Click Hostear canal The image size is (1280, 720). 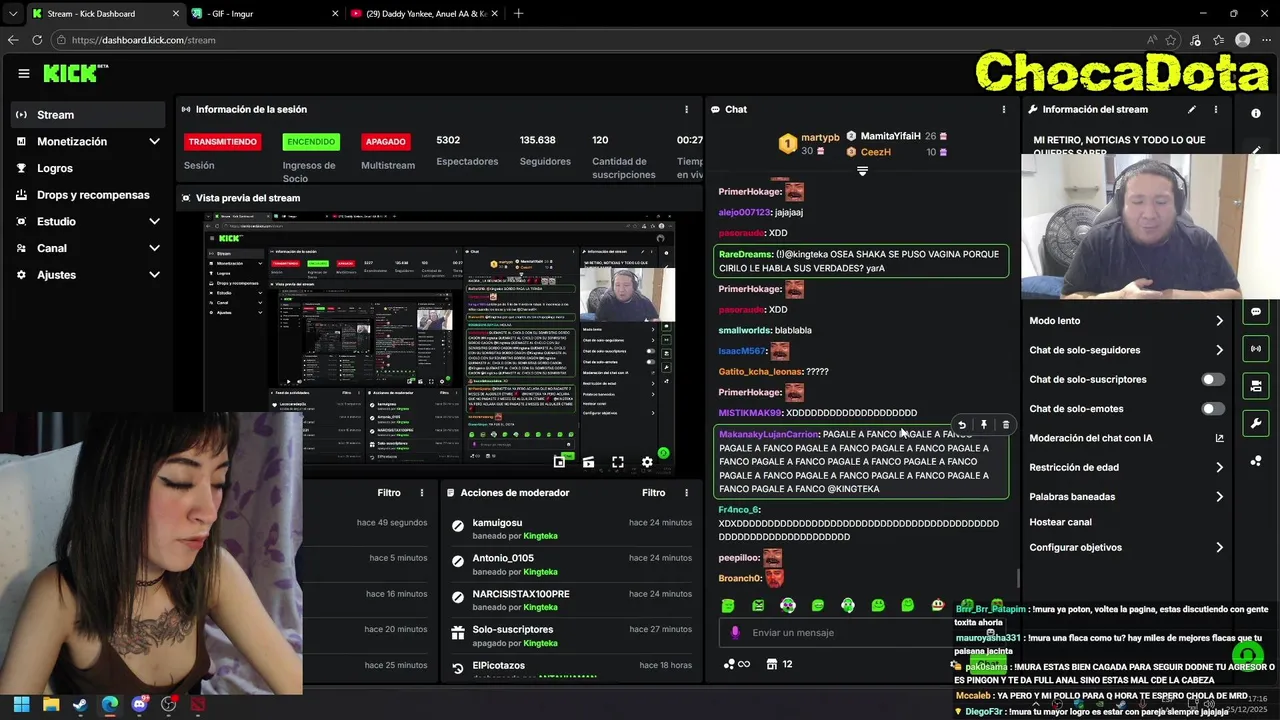[1060, 522]
